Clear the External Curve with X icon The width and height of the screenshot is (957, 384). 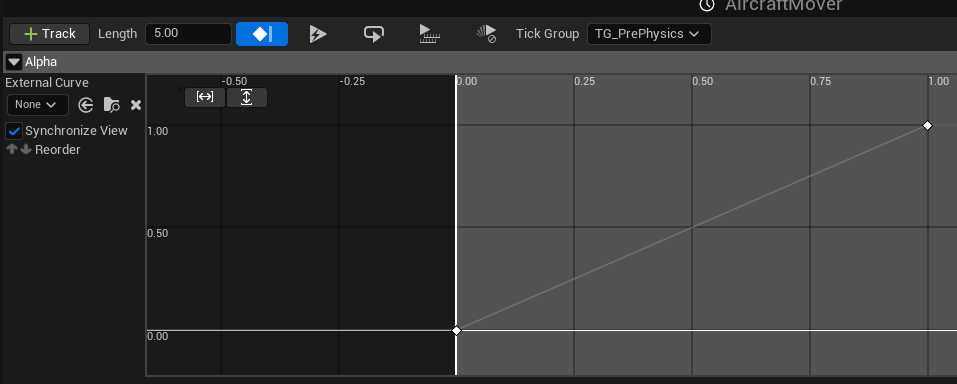point(136,105)
